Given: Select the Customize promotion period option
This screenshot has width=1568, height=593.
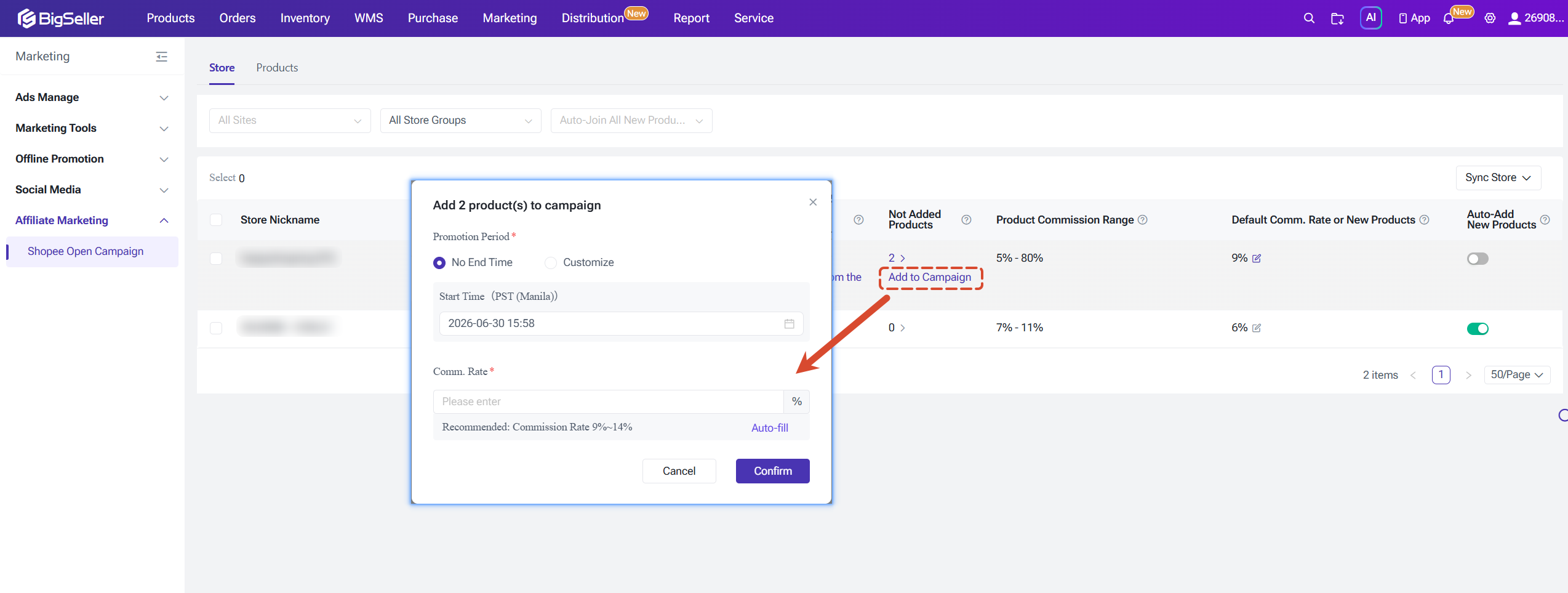Looking at the screenshot, I should [551, 263].
